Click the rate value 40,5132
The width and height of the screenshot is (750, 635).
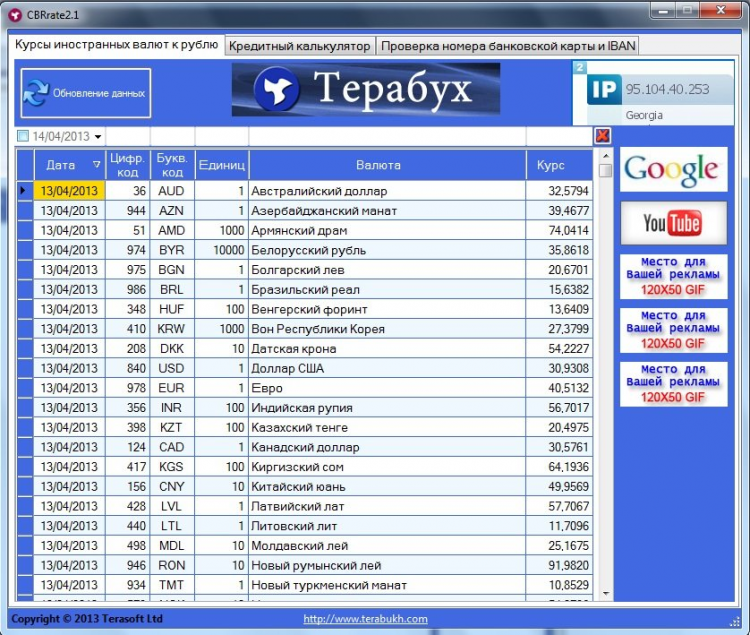559,388
